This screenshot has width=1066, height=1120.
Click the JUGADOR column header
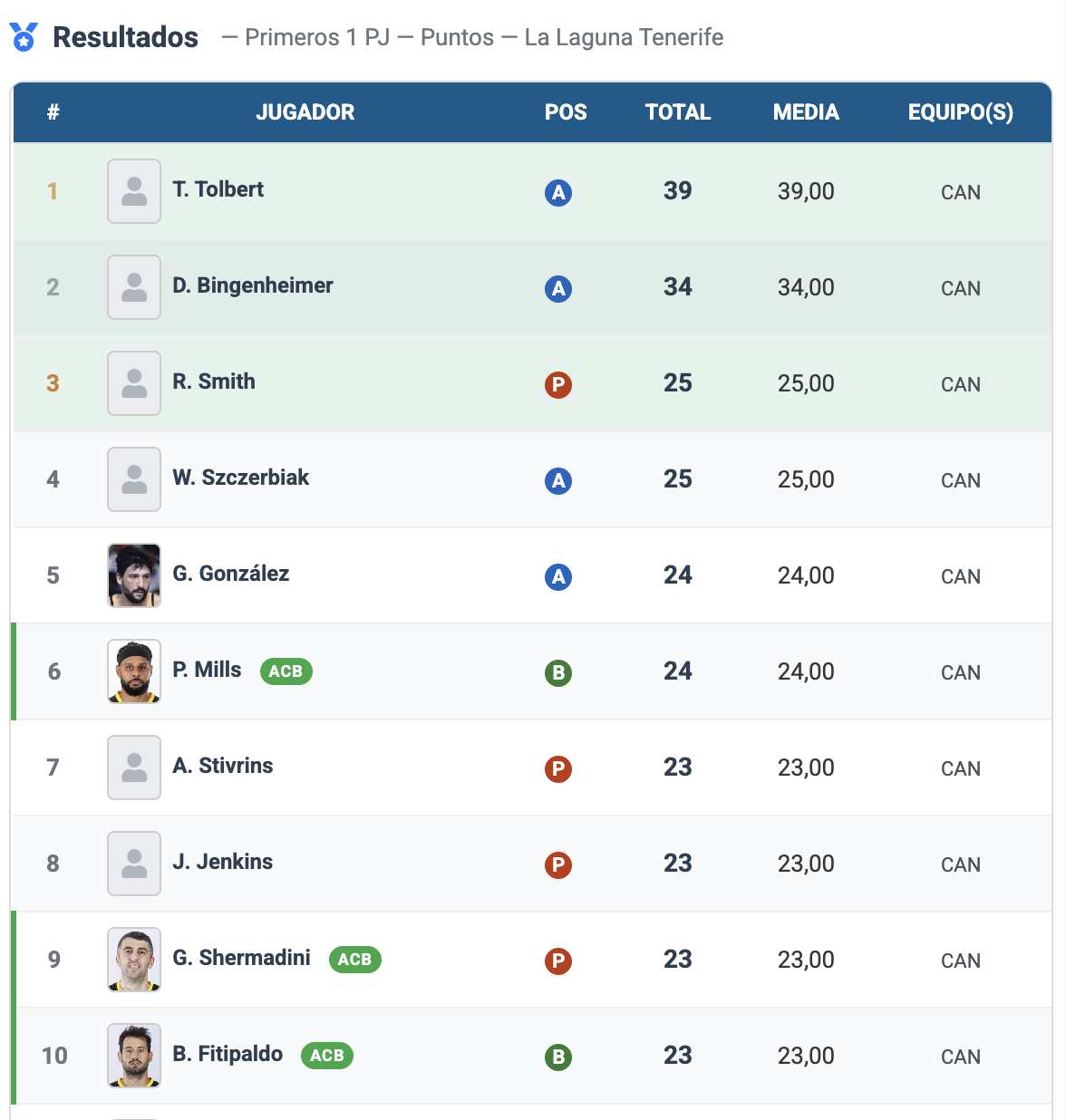pyautogui.click(x=305, y=112)
